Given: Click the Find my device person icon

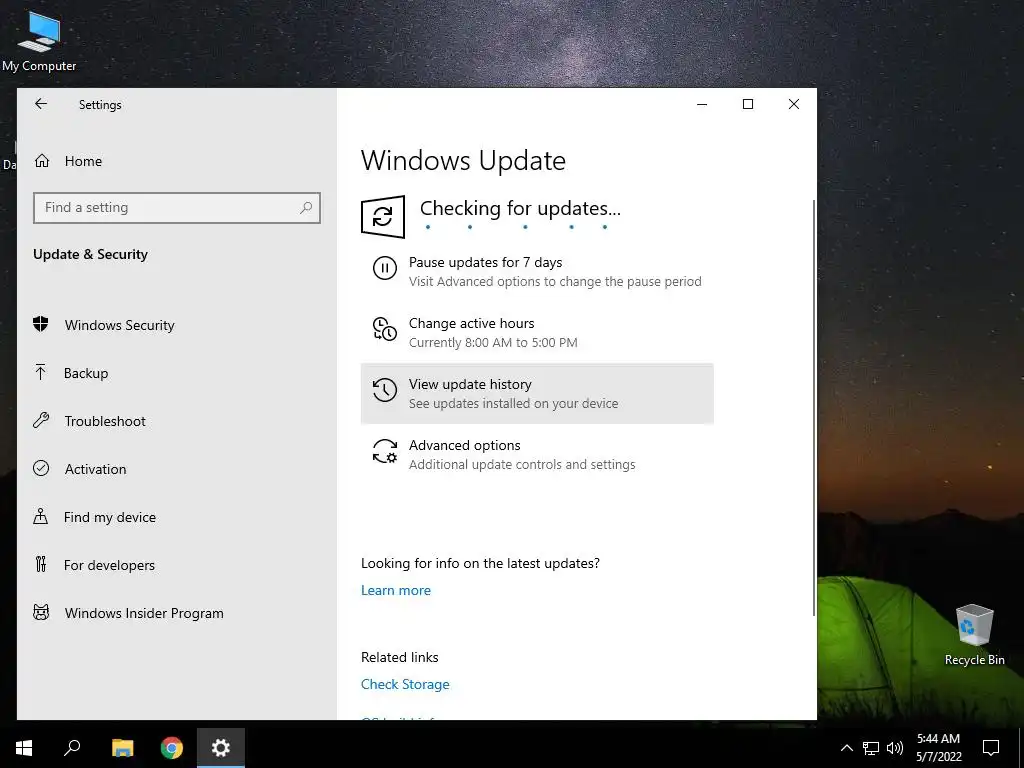Looking at the screenshot, I should (x=40, y=516).
